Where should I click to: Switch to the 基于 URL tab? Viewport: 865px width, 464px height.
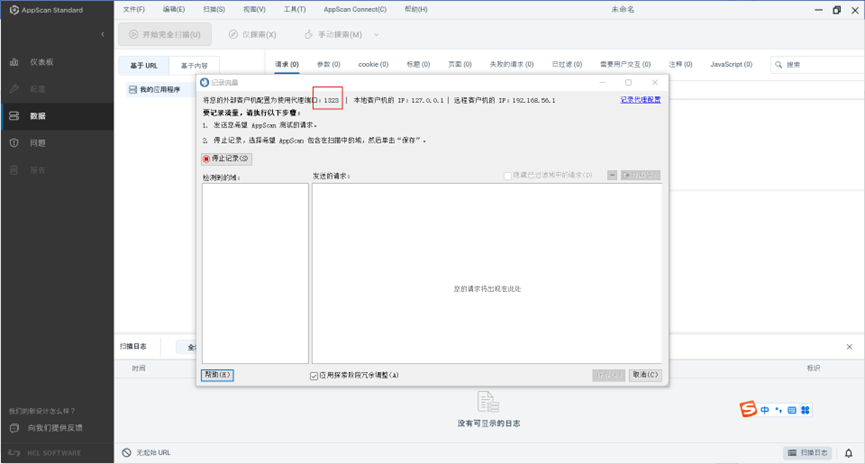click(144, 65)
